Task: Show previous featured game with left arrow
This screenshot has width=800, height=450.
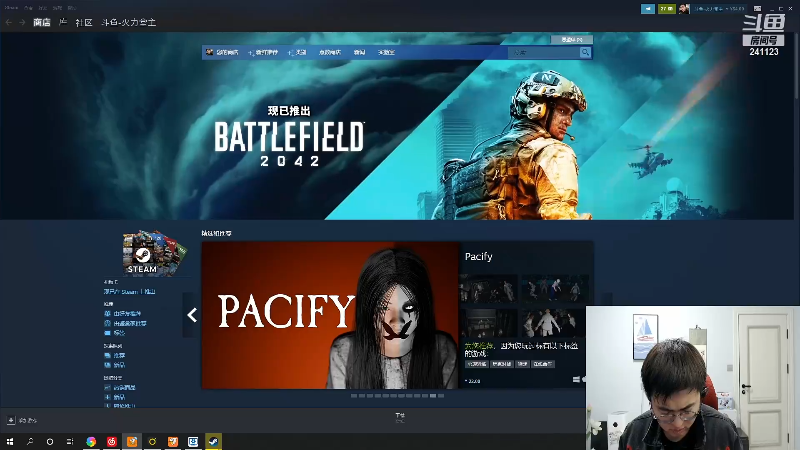Action: coord(192,315)
